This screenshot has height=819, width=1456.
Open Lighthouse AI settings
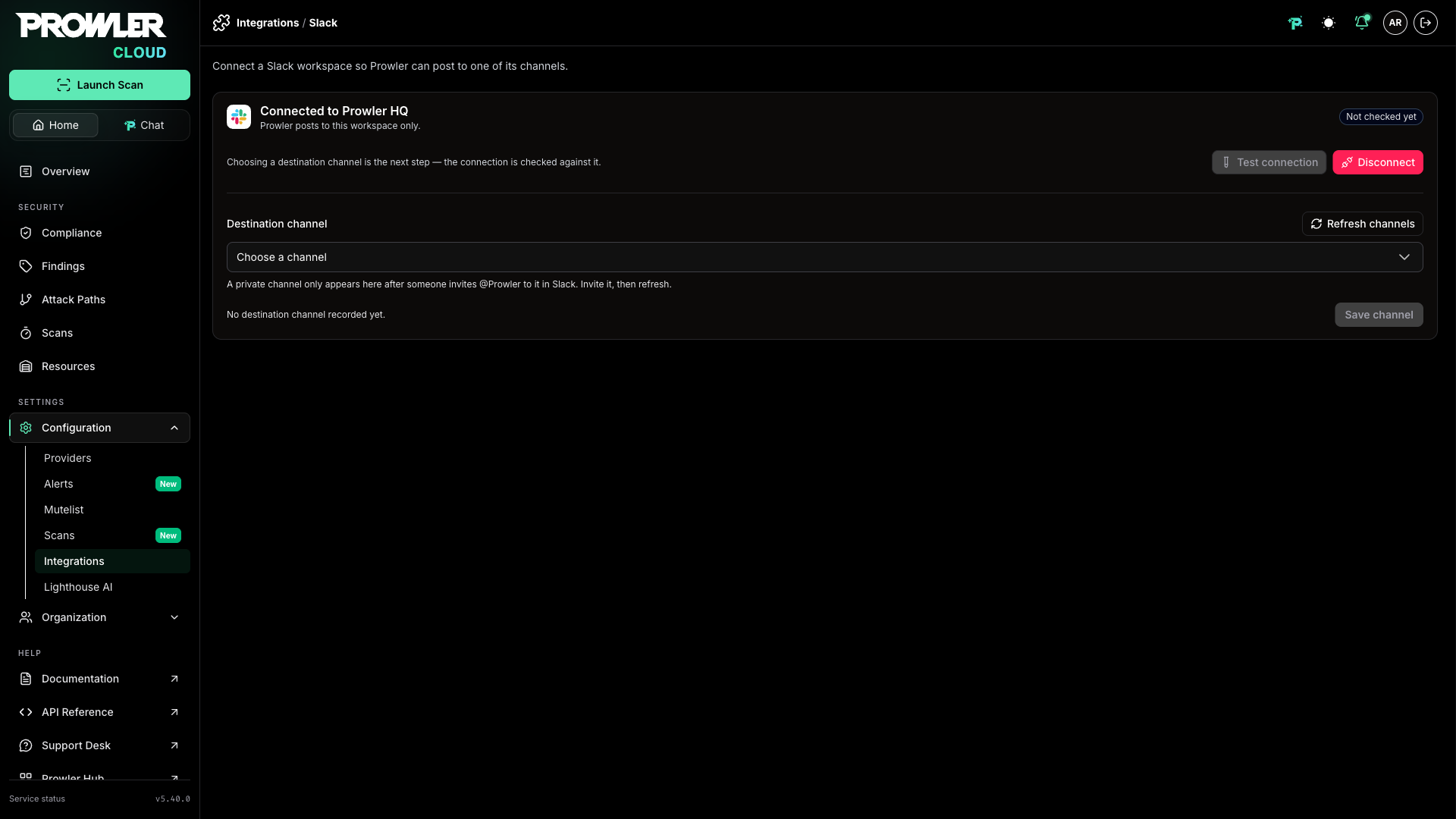112,587
